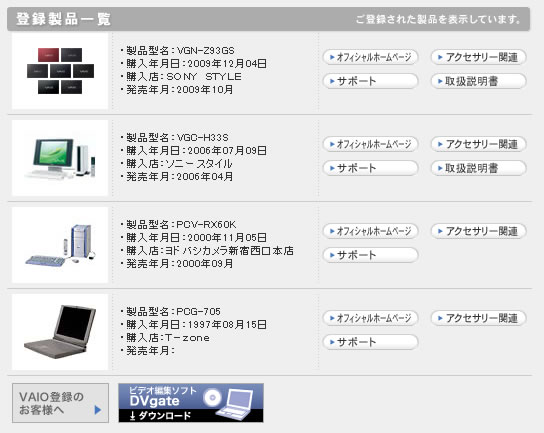Viewport: 544px width, 433px height.
Task: Select the text 製品型名：PCV-RX60K
Action: pyautogui.click(x=181, y=225)
